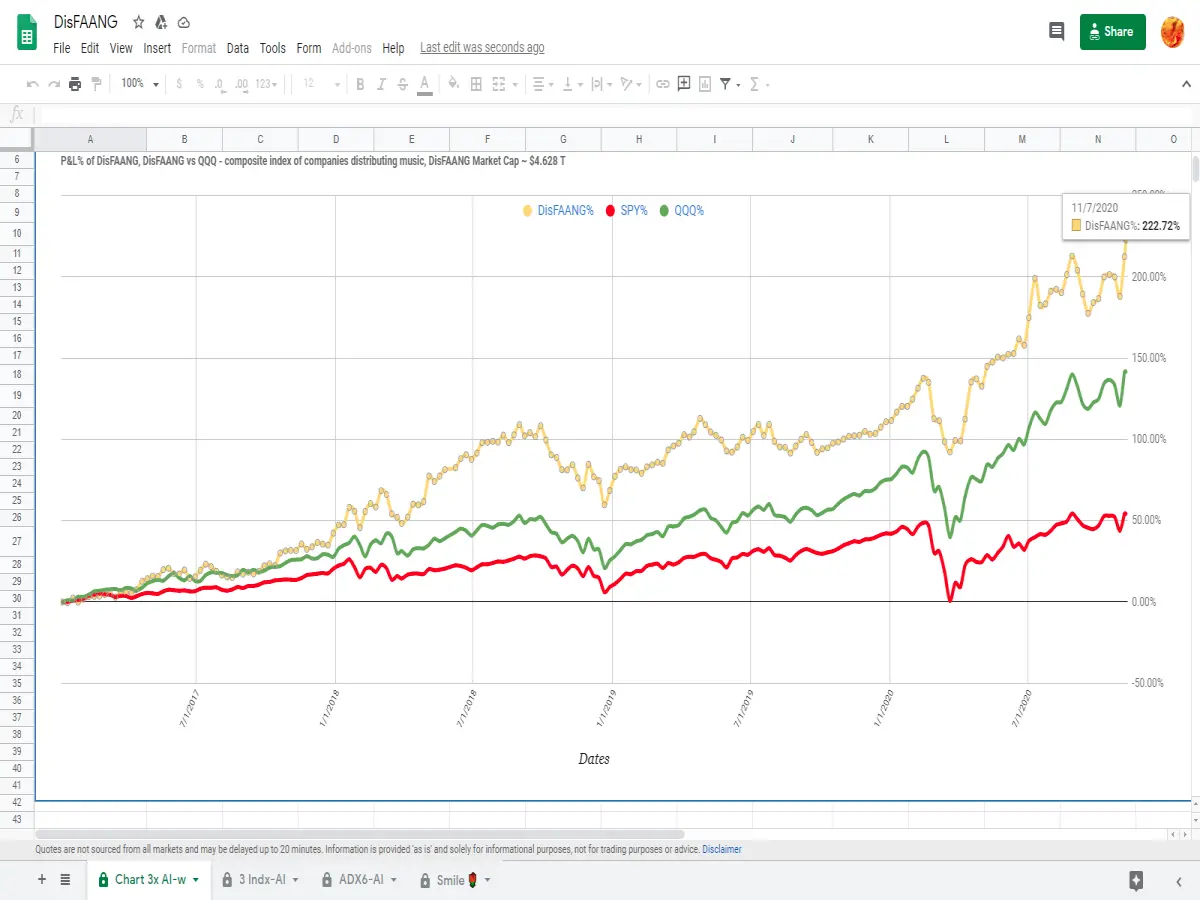Open the Vertical align dropdown
This screenshot has width=1200, height=900.
point(571,84)
